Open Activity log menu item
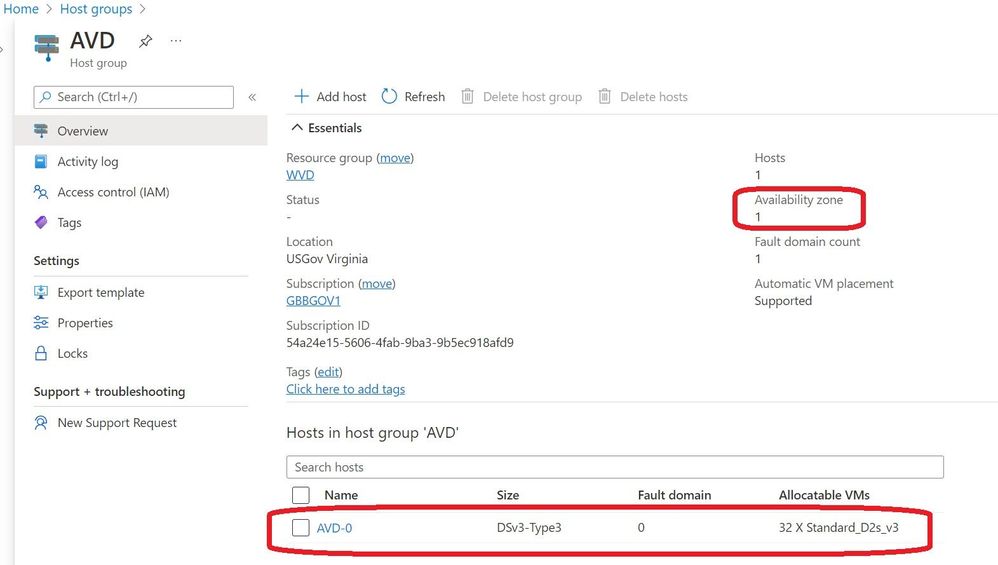Screen dimensions: 998x565 click(x=87, y=162)
